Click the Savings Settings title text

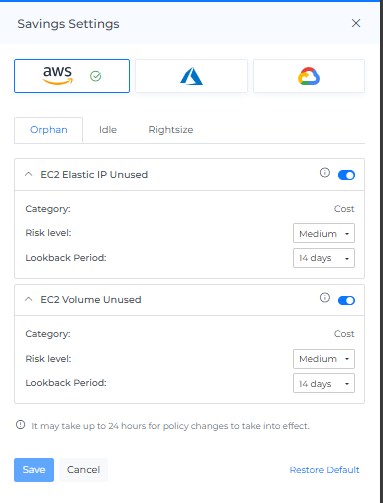(68, 24)
